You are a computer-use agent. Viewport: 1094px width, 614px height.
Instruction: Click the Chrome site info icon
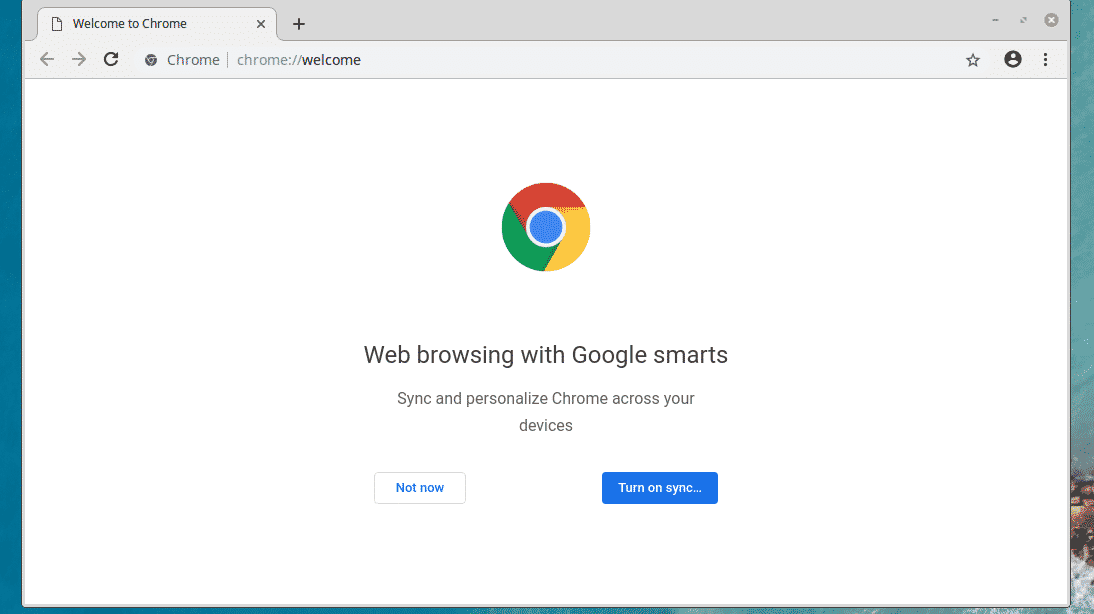pyautogui.click(x=151, y=60)
